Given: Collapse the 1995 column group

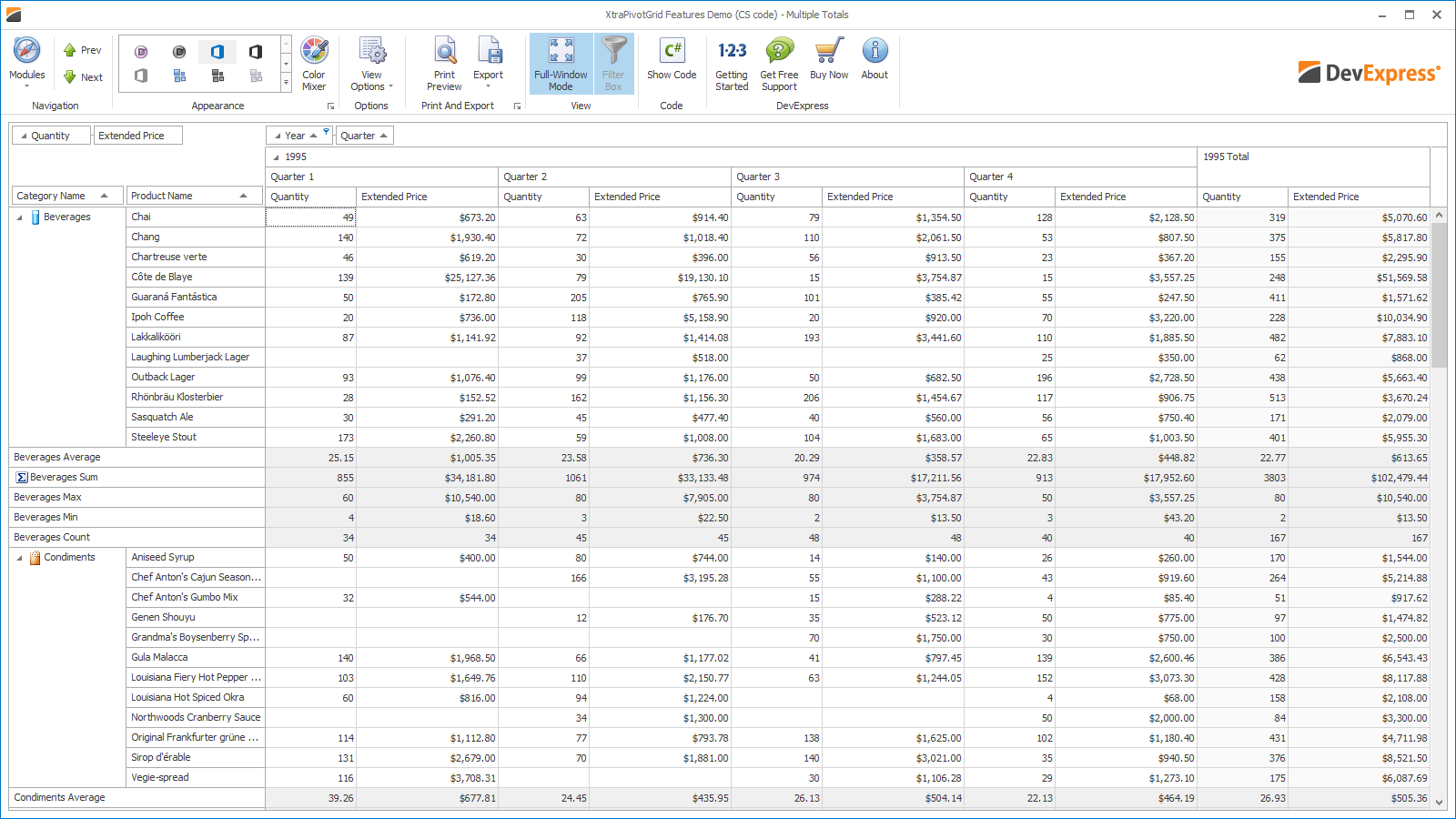Looking at the screenshot, I should [274, 157].
